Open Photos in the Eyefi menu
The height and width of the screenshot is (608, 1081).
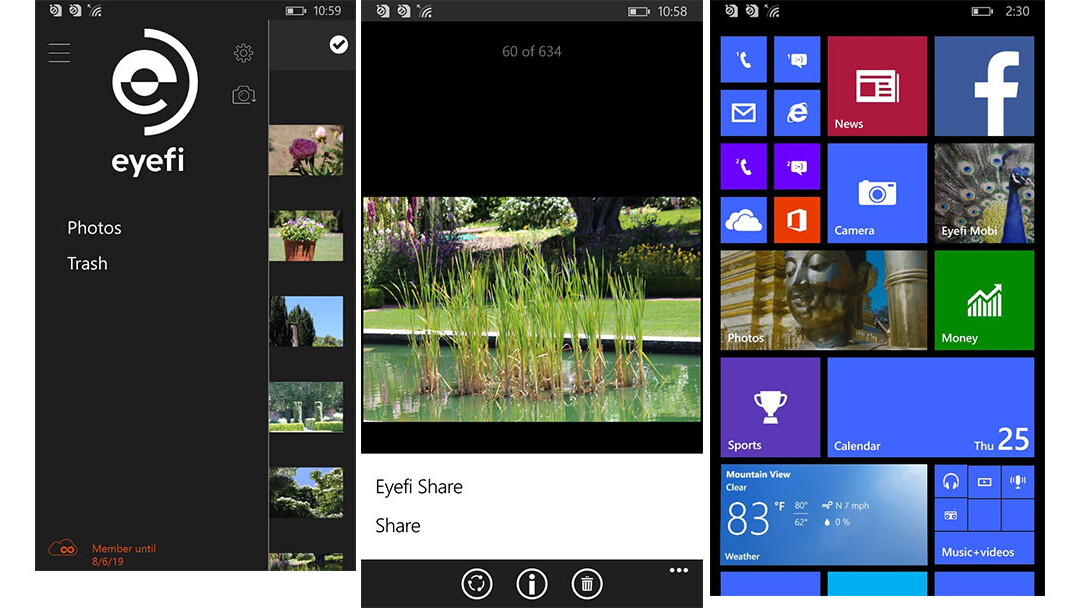coord(94,228)
